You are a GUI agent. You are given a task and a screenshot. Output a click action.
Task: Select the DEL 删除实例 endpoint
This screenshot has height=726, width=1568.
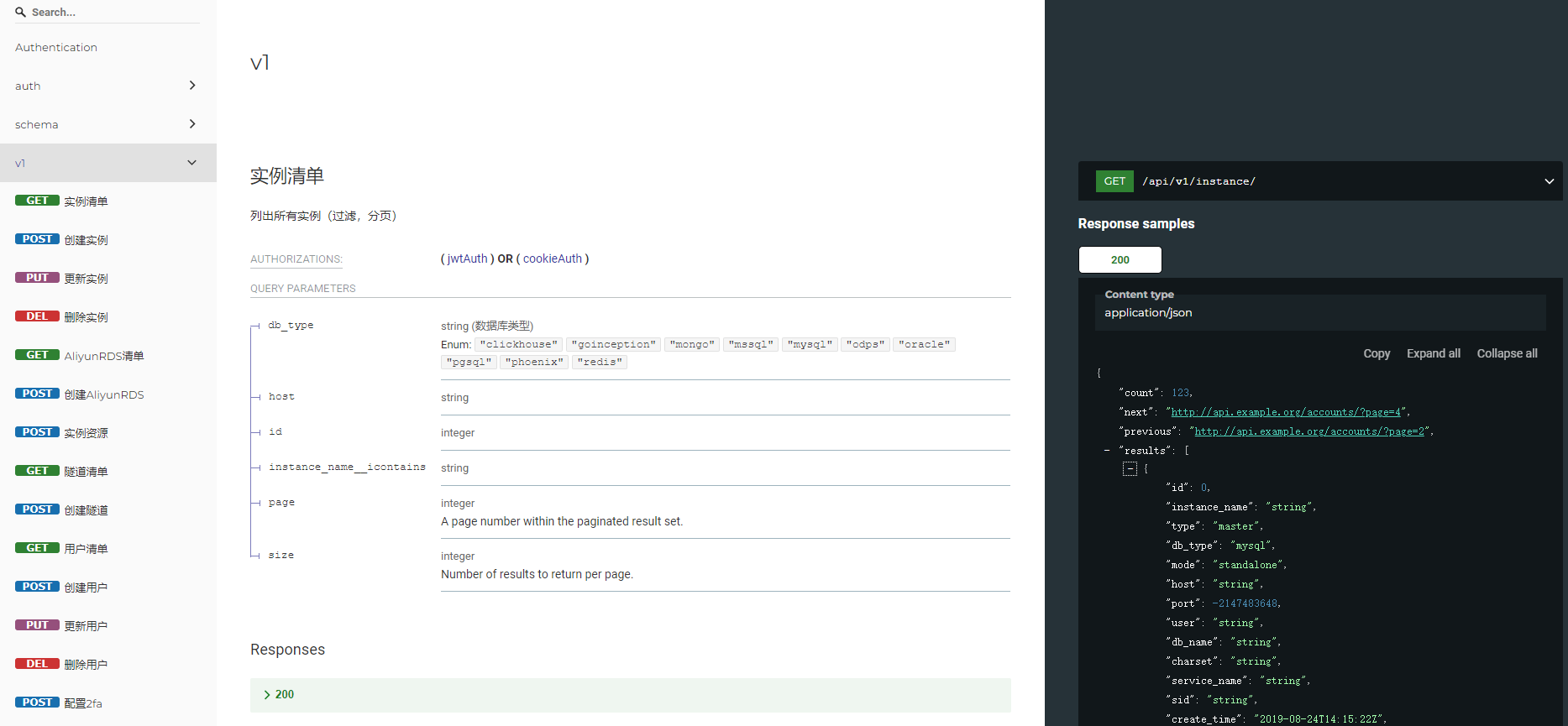pos(86,317)
